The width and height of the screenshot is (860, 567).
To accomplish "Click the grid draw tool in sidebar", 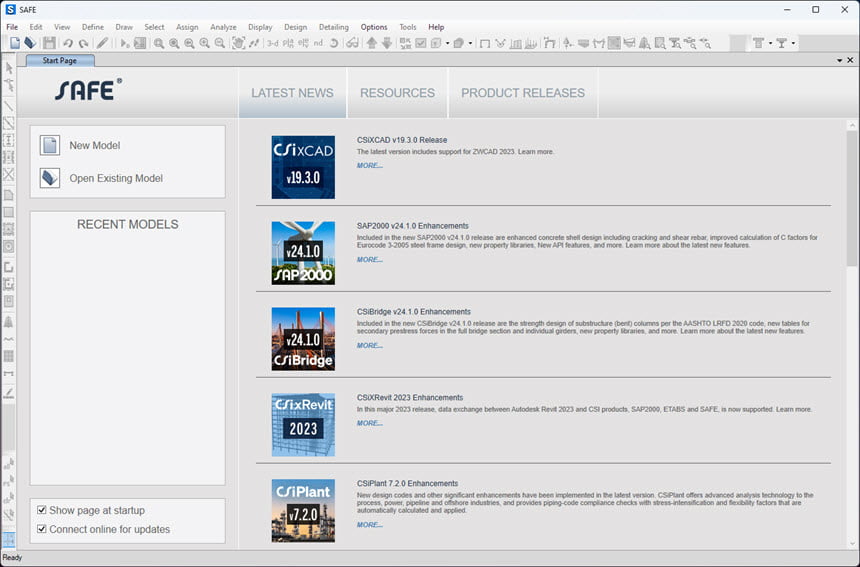I will click(x=9, y=356).
